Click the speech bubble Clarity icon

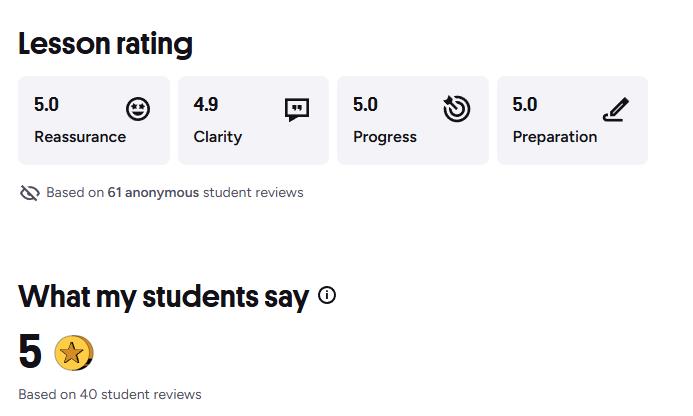297,109
